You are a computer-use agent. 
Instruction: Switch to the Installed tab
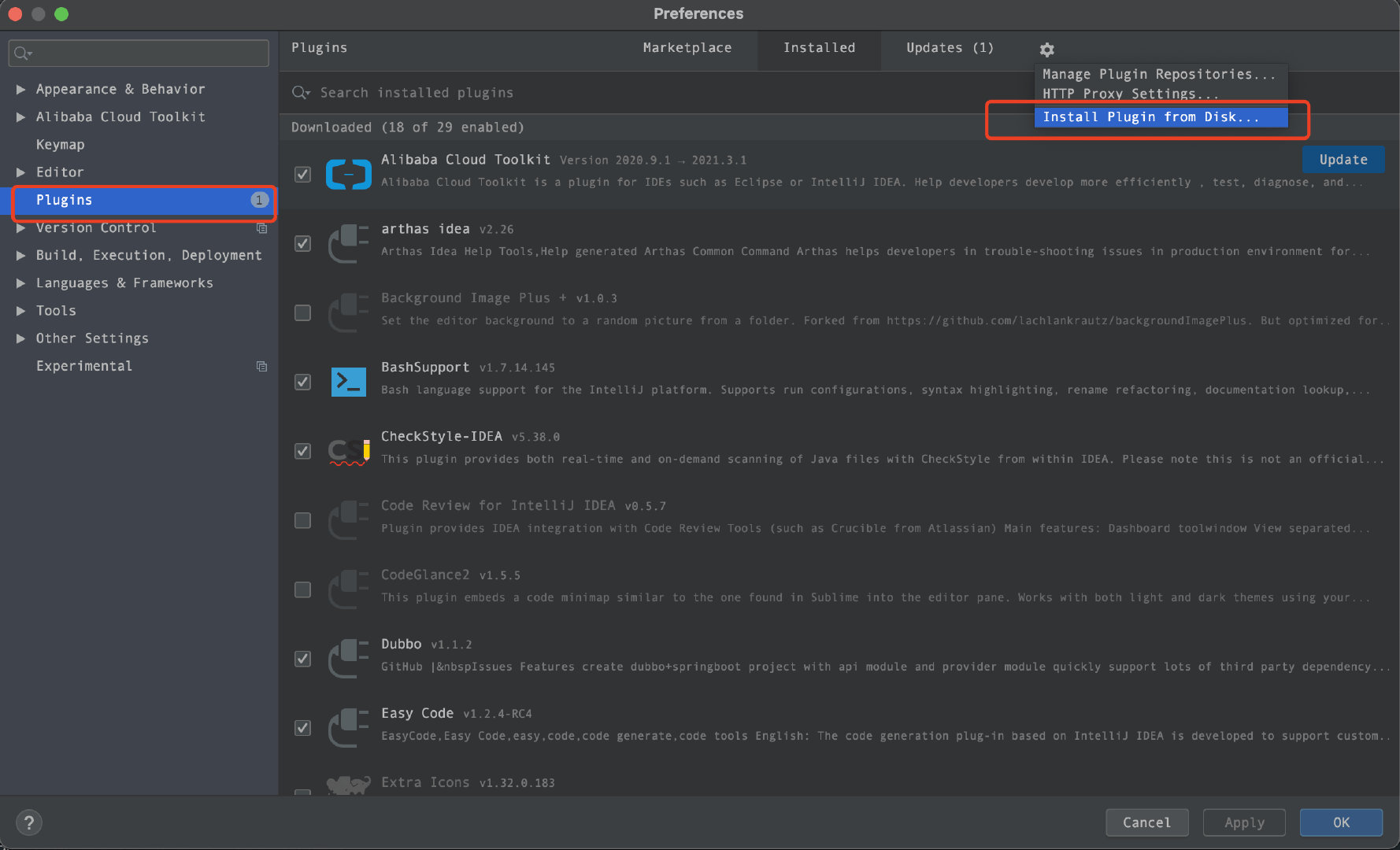[x=819, y=48]
